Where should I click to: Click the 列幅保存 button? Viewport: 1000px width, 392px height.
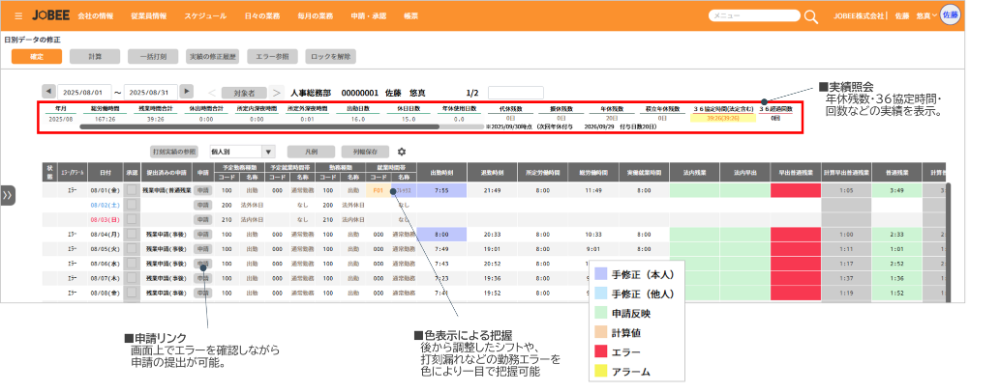pos(365,152)
